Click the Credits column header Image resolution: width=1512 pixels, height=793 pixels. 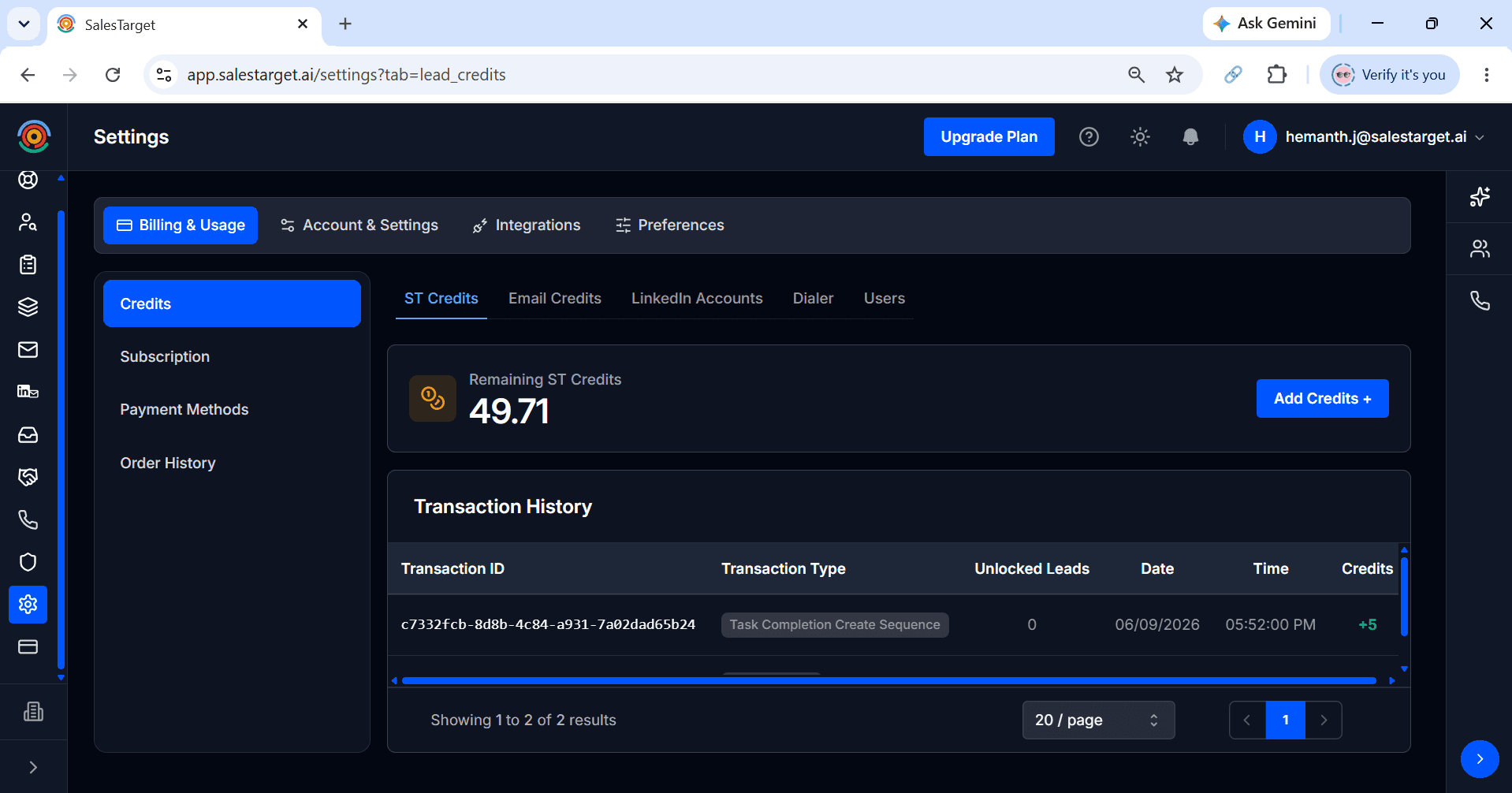(x=1367, y=569)
